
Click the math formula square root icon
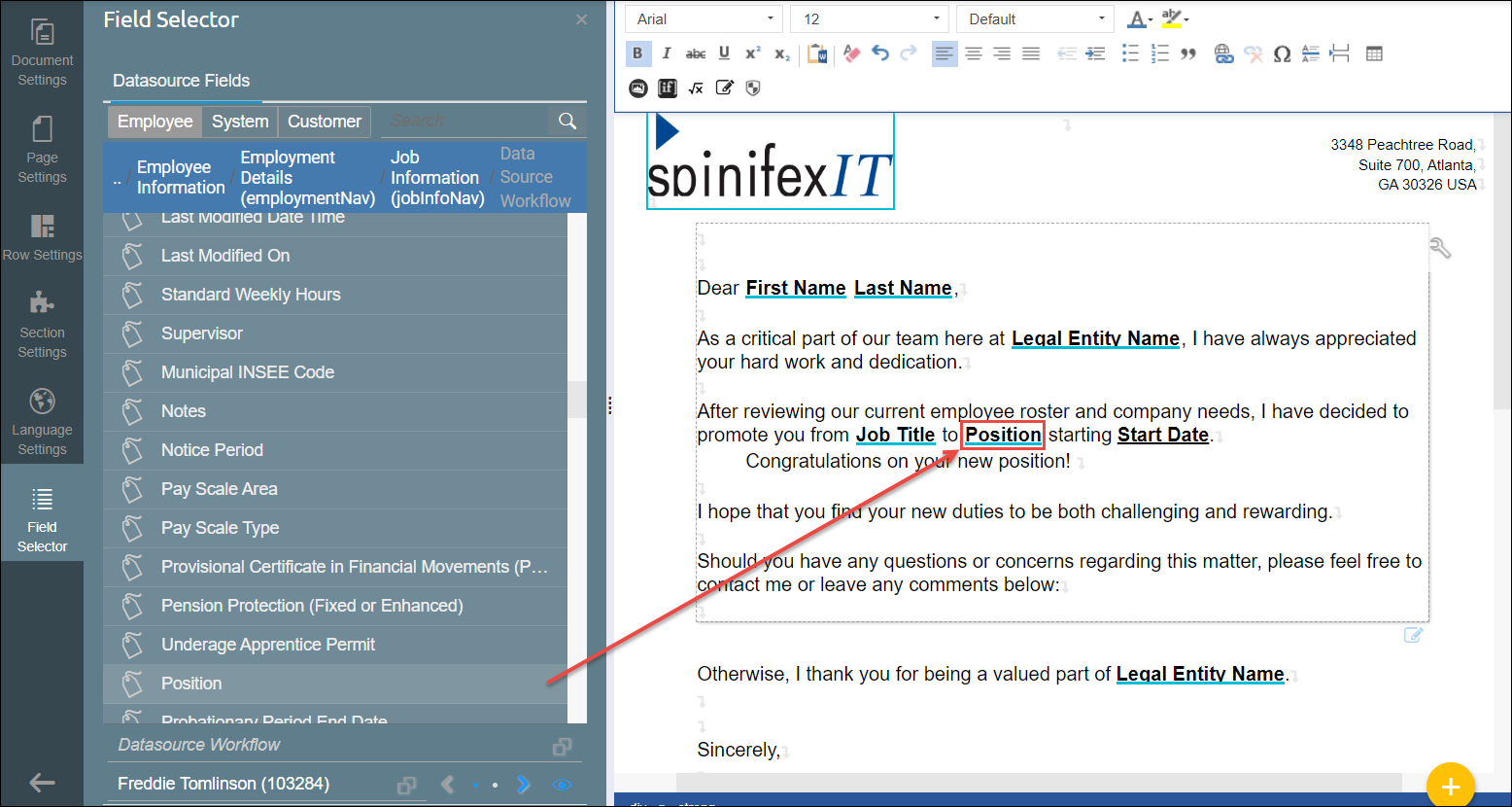pyautogui.click(x=696, y=88)
